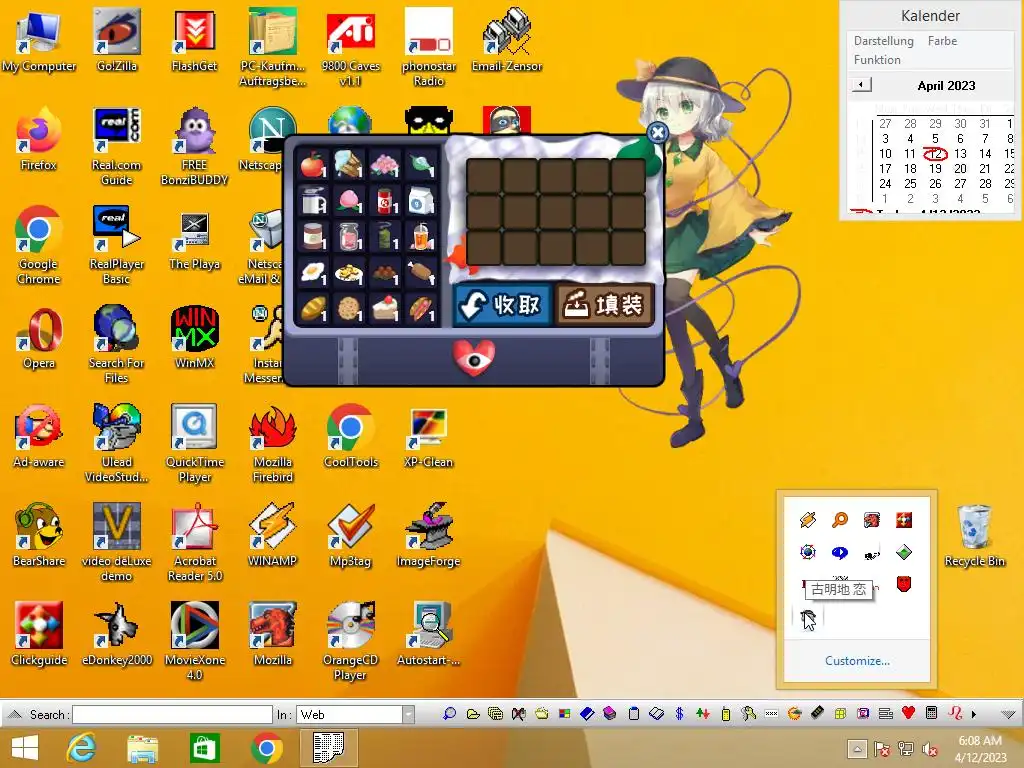The image size is (1024, 768).
Task: Expand more toolbar buttons arrow
Action: pos(974,714)
